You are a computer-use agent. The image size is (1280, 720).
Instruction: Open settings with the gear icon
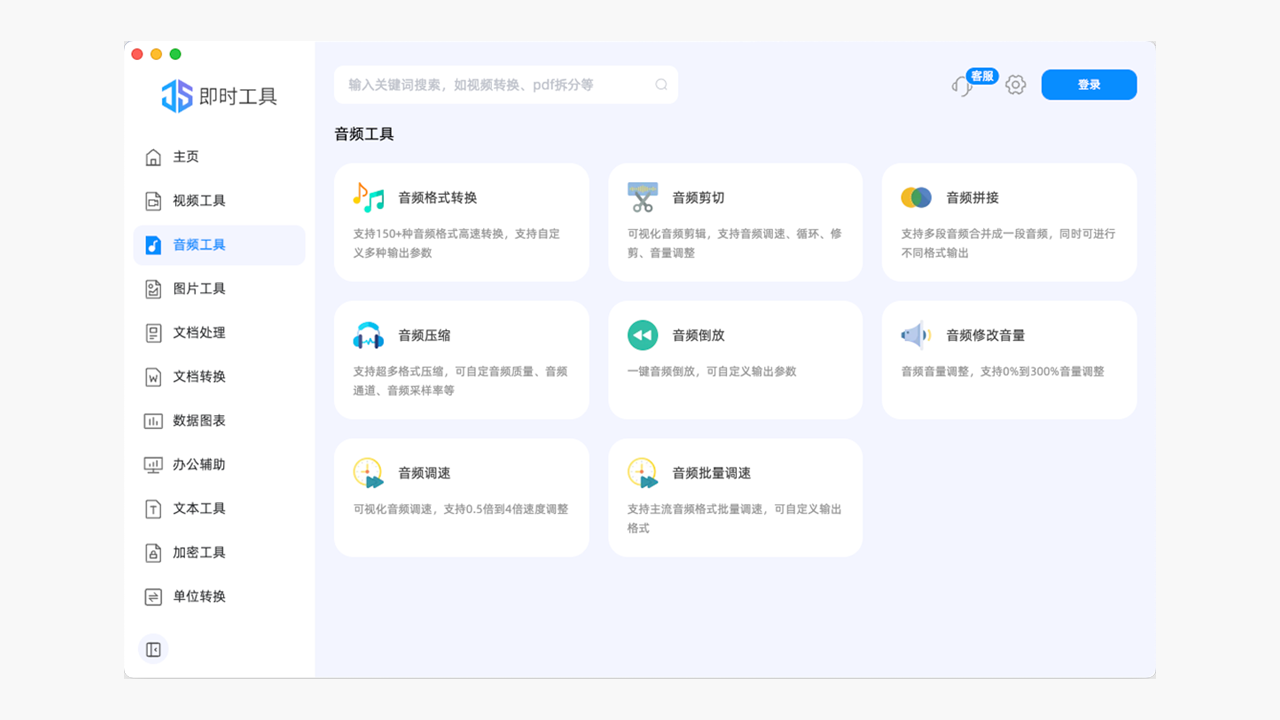pos(1015,85)
